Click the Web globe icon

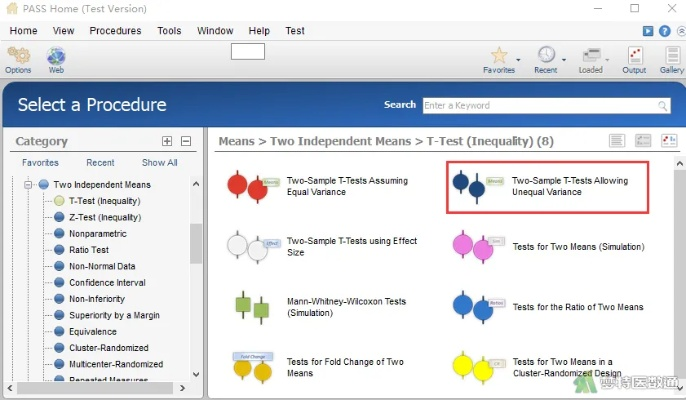pyautogui.click(x=56, y=58)
